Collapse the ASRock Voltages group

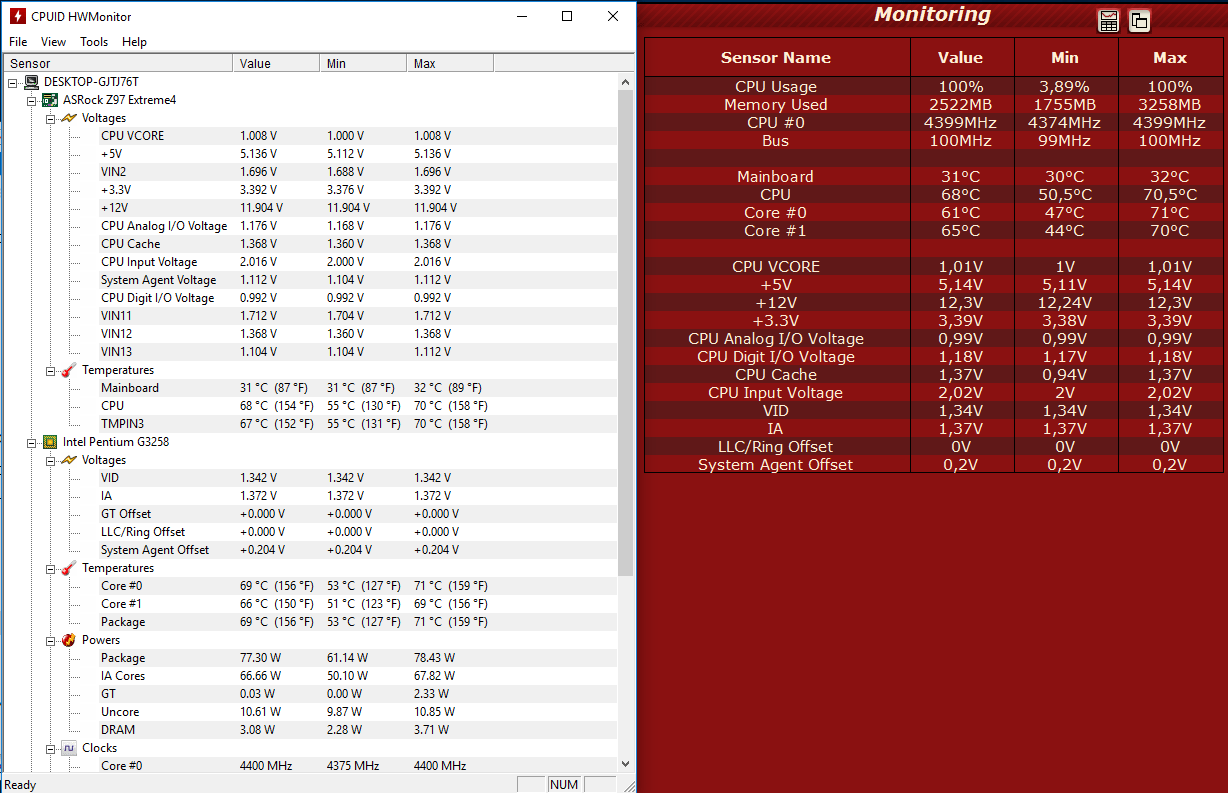(50, 118)
